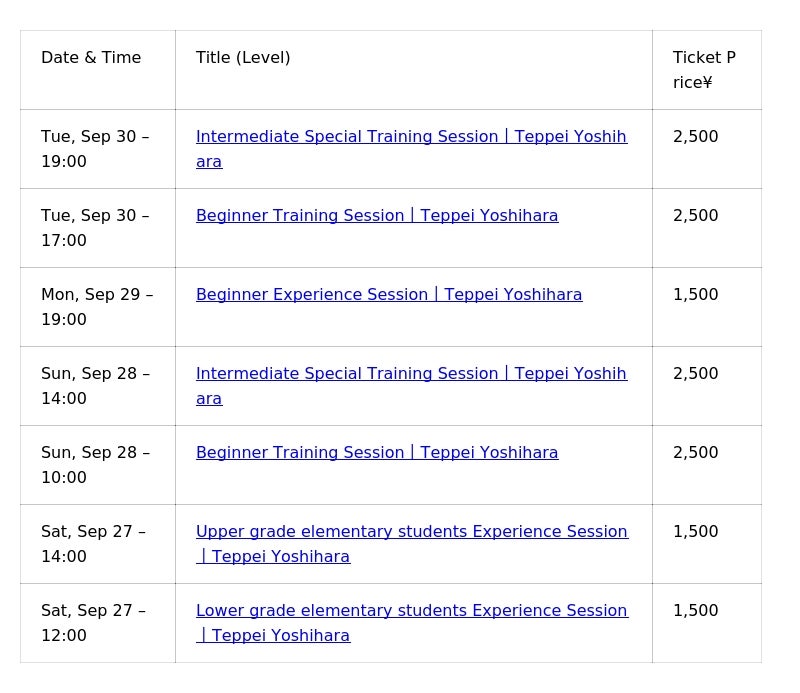Click the Title (Level) column header
The height and width of the screenshot is (693, 800).
[243, 58]
